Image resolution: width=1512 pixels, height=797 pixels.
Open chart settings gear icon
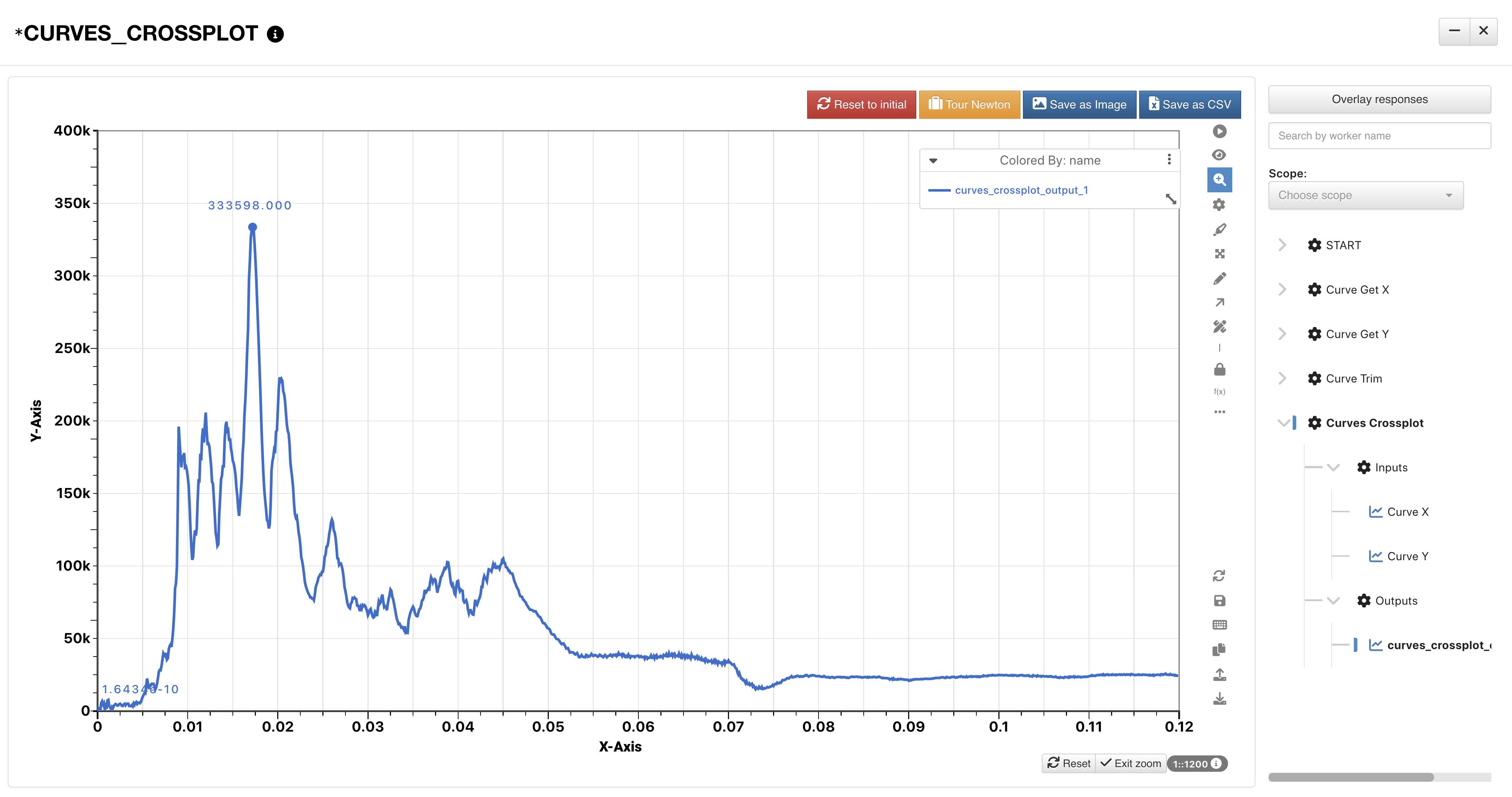click(1219, 204)
